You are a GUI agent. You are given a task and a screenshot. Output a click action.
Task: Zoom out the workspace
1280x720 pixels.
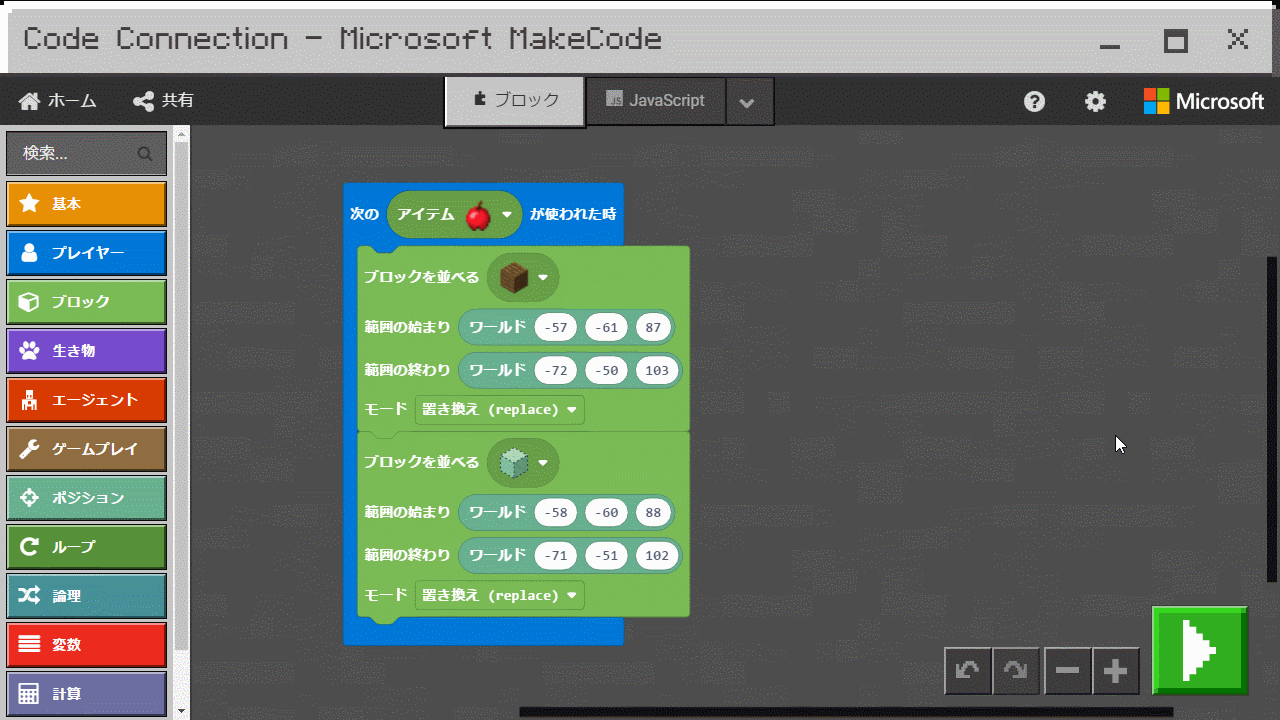point(1067,671)
